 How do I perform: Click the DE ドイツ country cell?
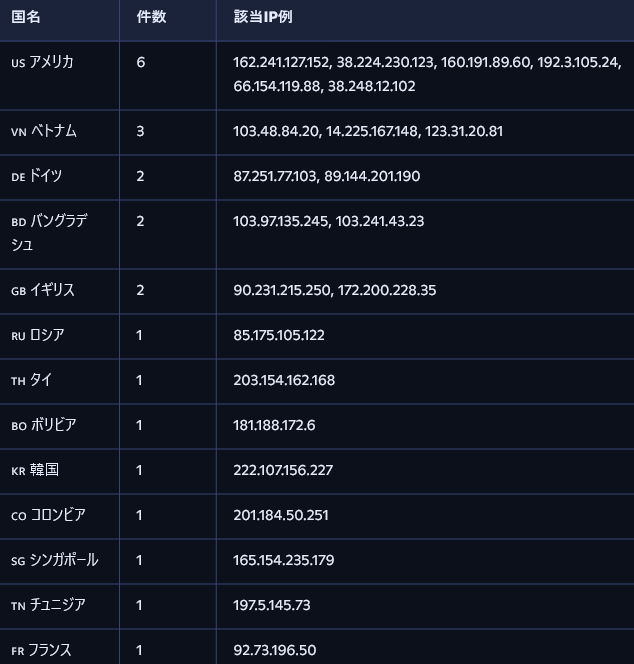click(x=37, y=176)
